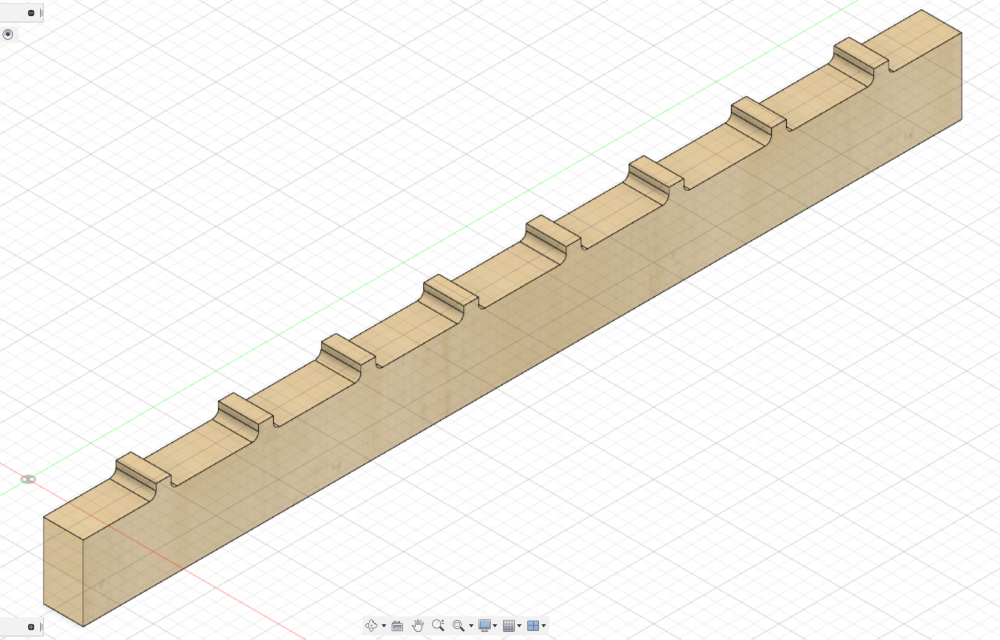1000x640 pixels.
Task: Toggle the bottom-left panel expand button
Action: tap(31, 627)
